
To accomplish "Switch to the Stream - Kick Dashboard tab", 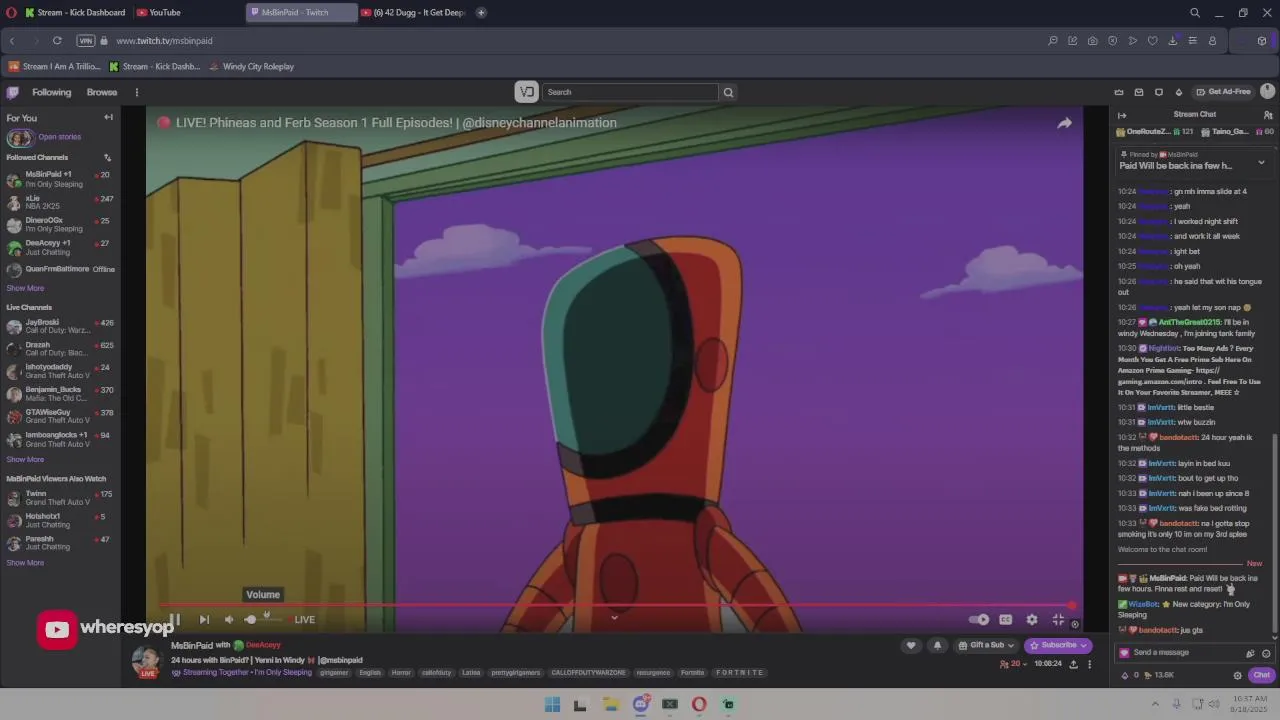I will (x=75, y=13).
